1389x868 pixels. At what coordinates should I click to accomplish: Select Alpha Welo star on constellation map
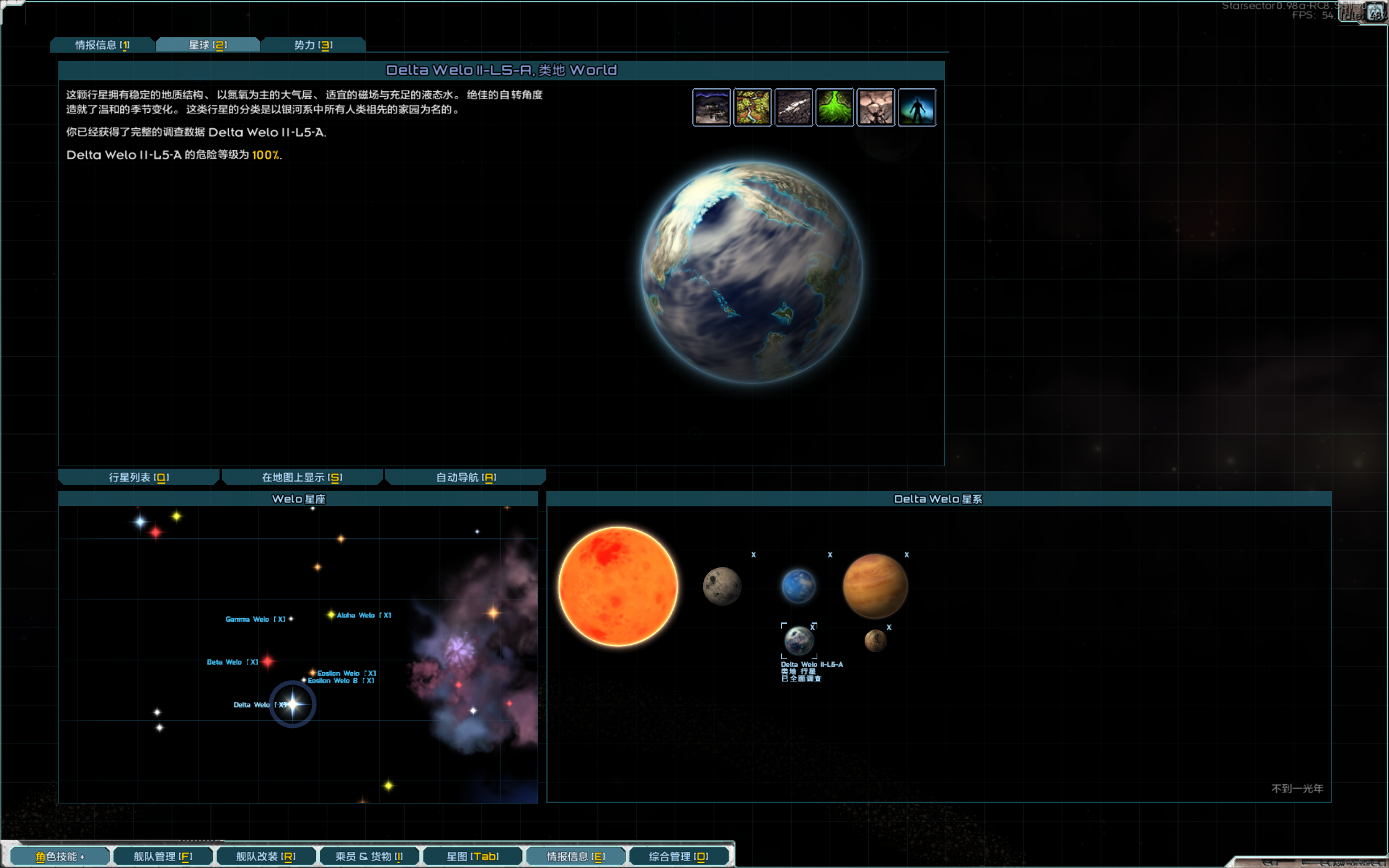point(332,615)
